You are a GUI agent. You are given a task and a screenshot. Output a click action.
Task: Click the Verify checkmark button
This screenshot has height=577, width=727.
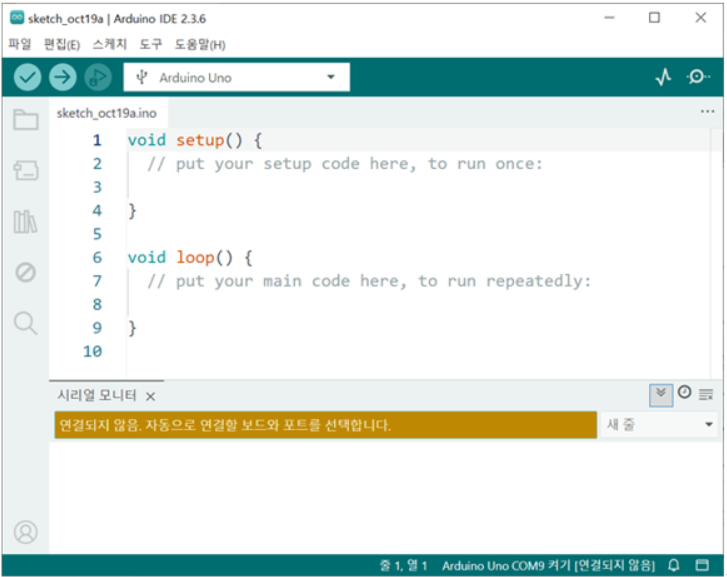27,77
